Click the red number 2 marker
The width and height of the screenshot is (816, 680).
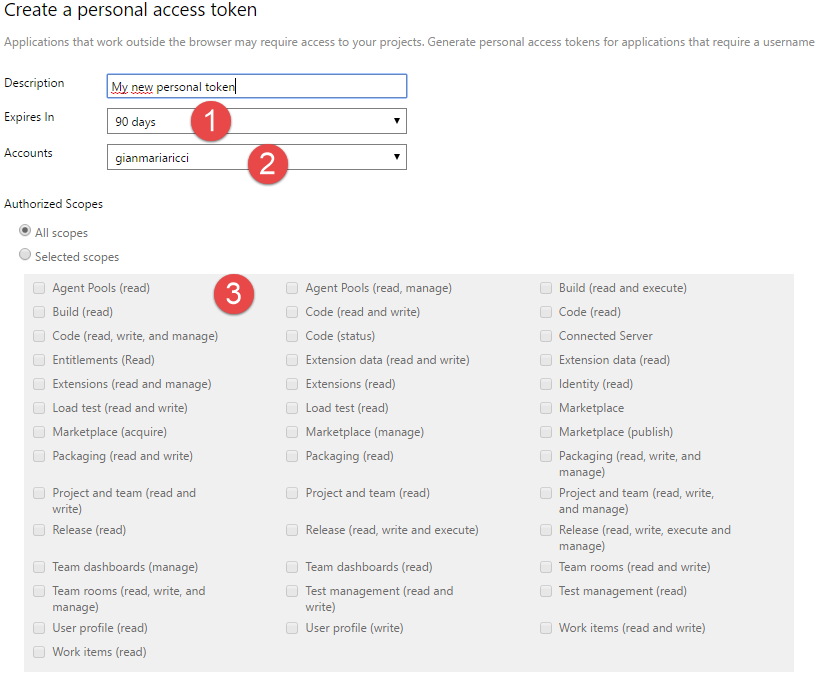(267, 164)
